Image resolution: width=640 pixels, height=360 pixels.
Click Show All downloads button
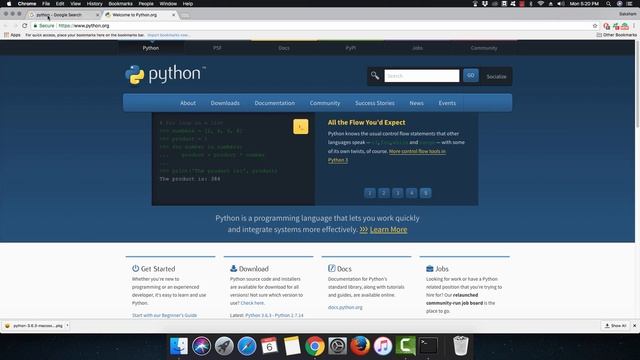point(615,326)
